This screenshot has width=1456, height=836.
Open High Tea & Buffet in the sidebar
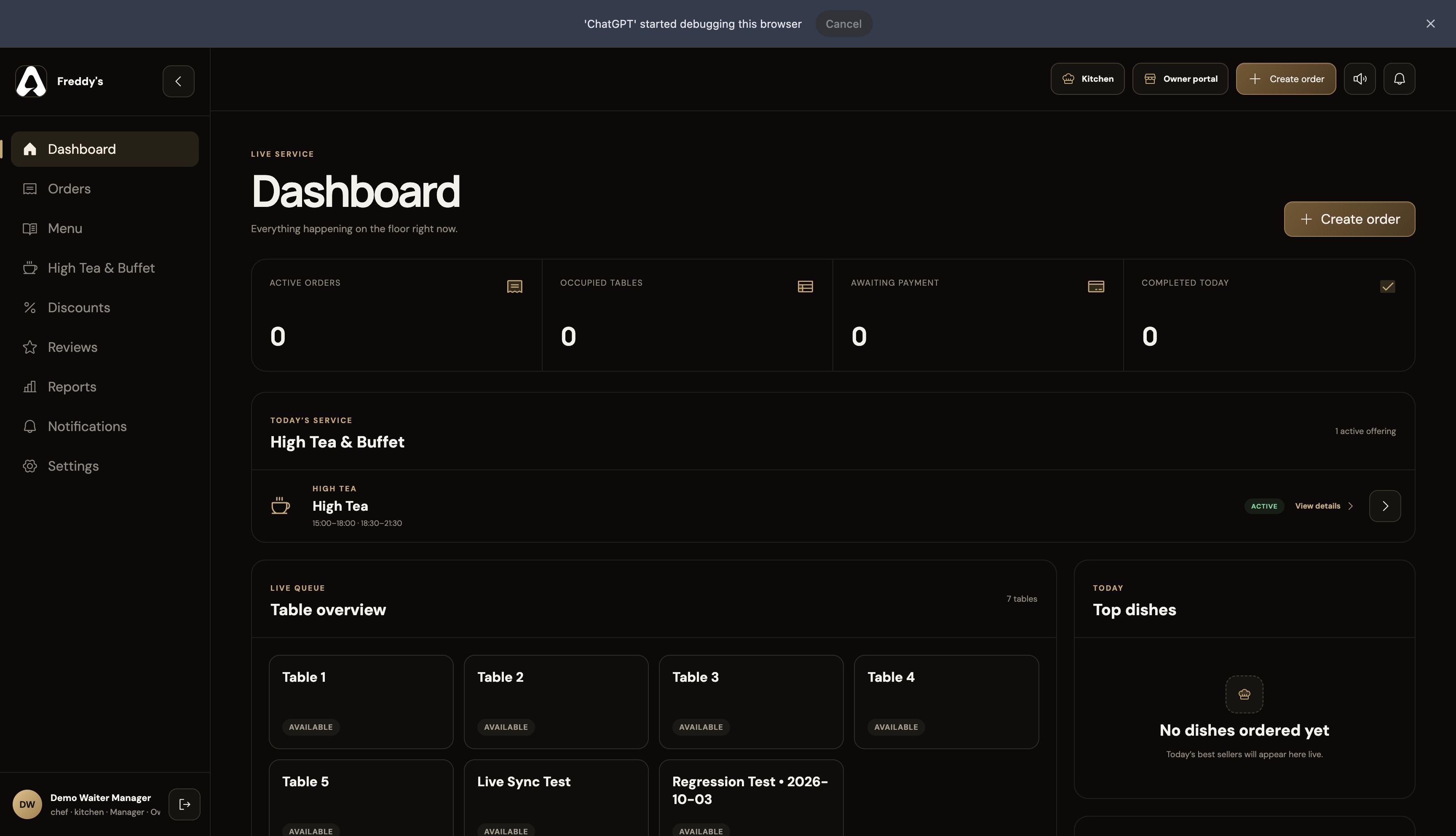click(x=104, y=268)
